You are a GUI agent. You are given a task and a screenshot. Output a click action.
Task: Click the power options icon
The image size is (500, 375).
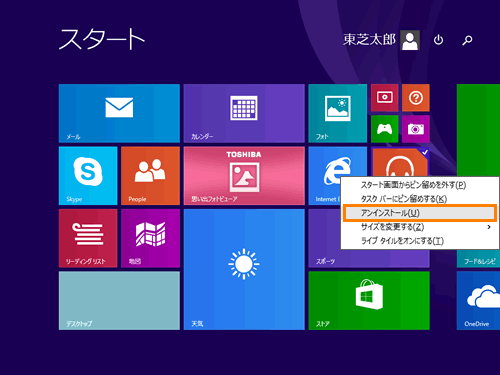pyautogui.click(x=438, y=40)
